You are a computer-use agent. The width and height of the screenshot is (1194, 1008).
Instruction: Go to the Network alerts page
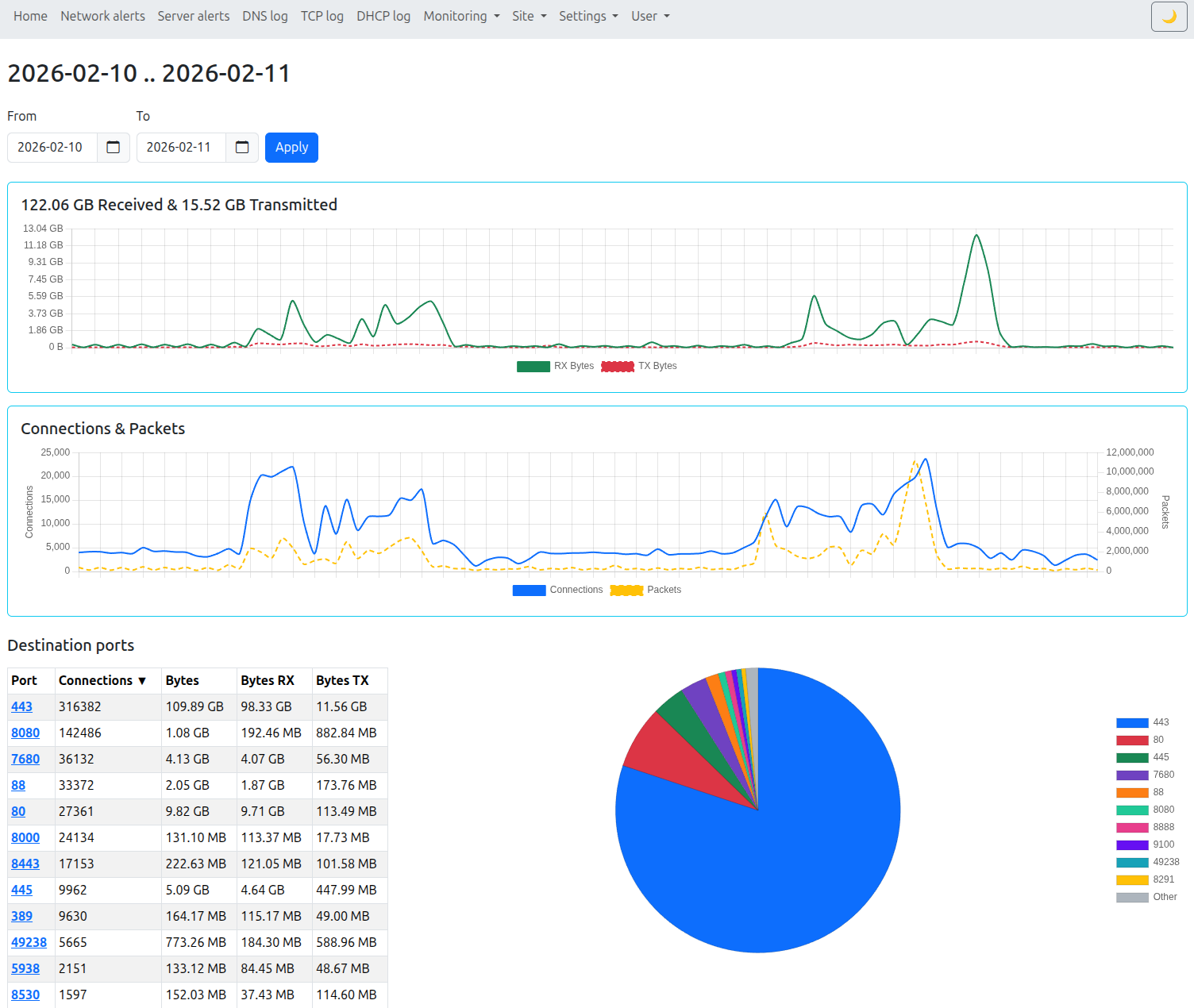pyautogui.click(x=102, y=16)
